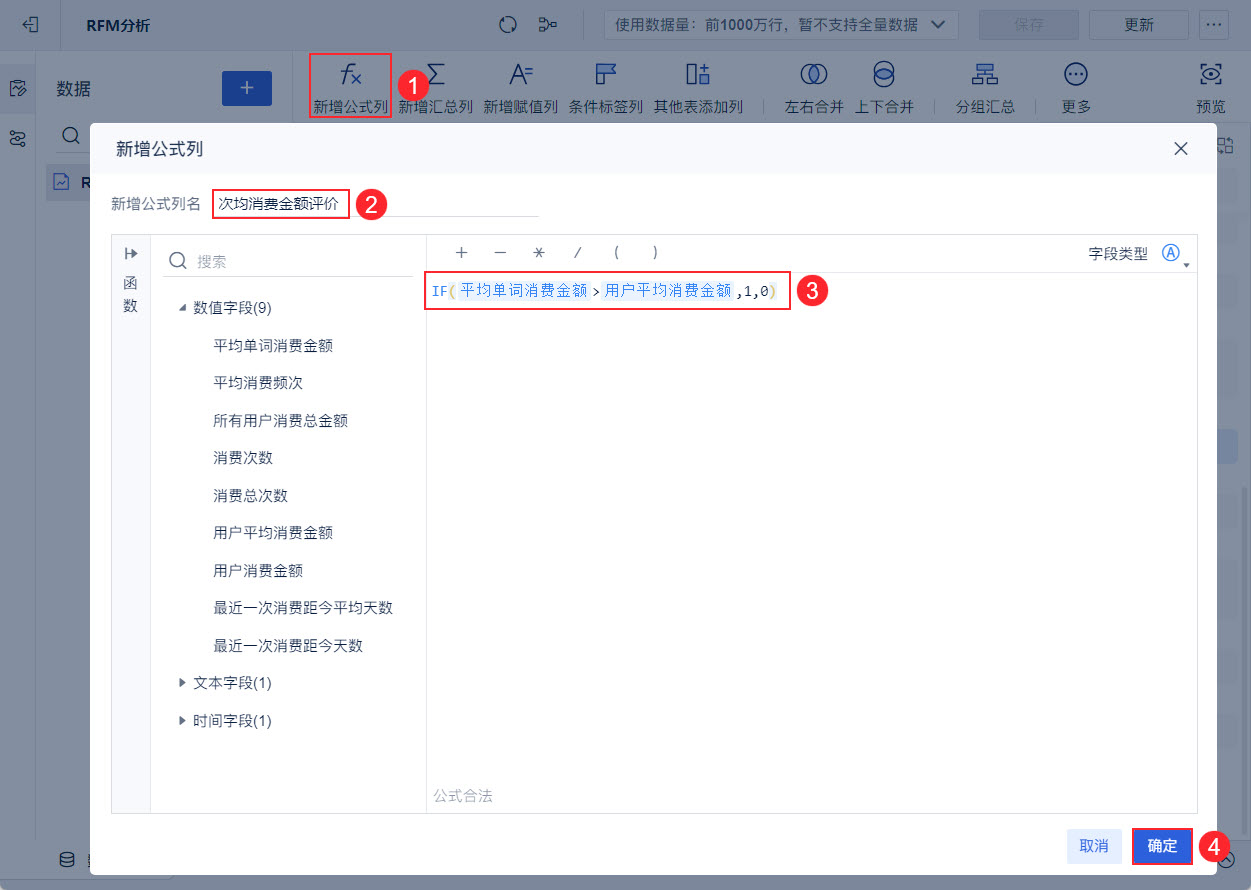
Task: Select field 最近一次消费距今平均天数
Action: tap(303, 608)
